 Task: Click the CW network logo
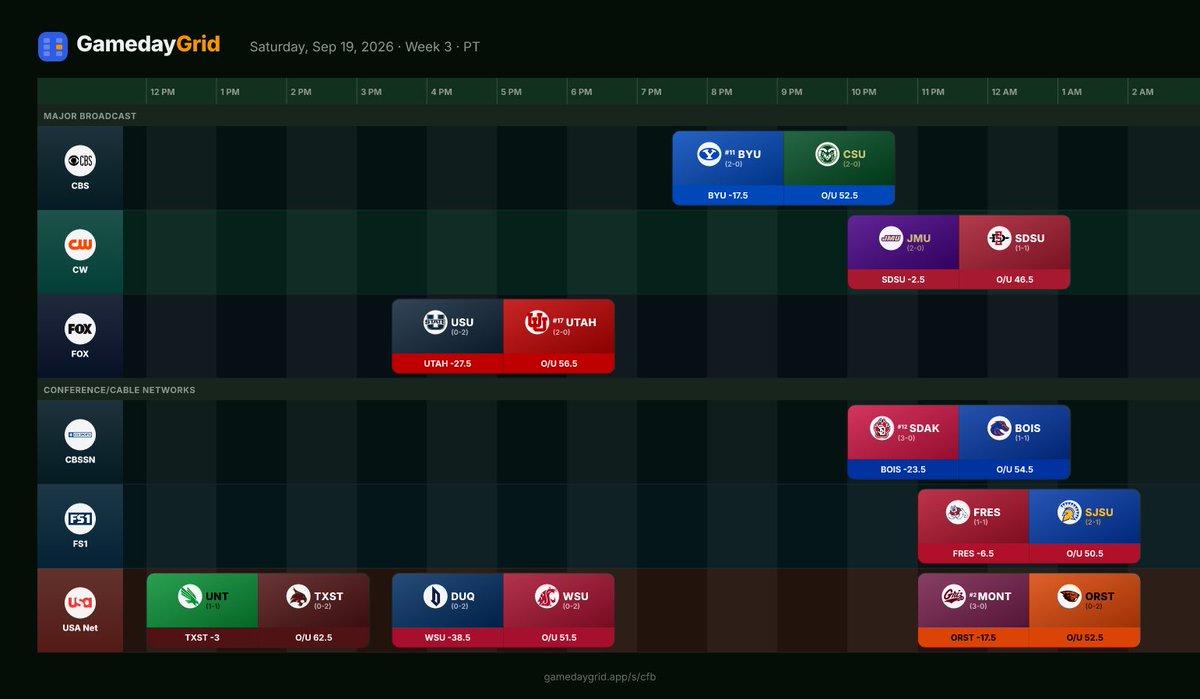(80, 245)
